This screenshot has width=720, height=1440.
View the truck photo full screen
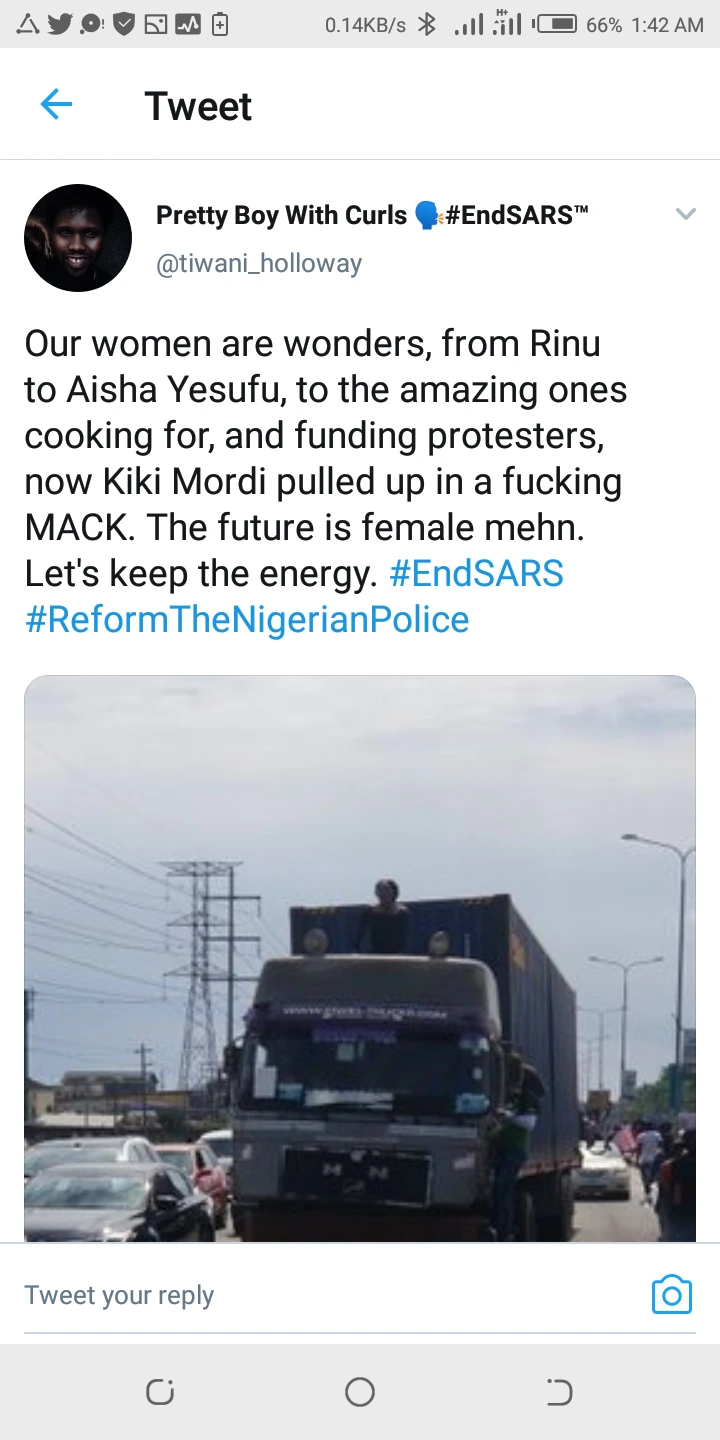pos(359,958)
